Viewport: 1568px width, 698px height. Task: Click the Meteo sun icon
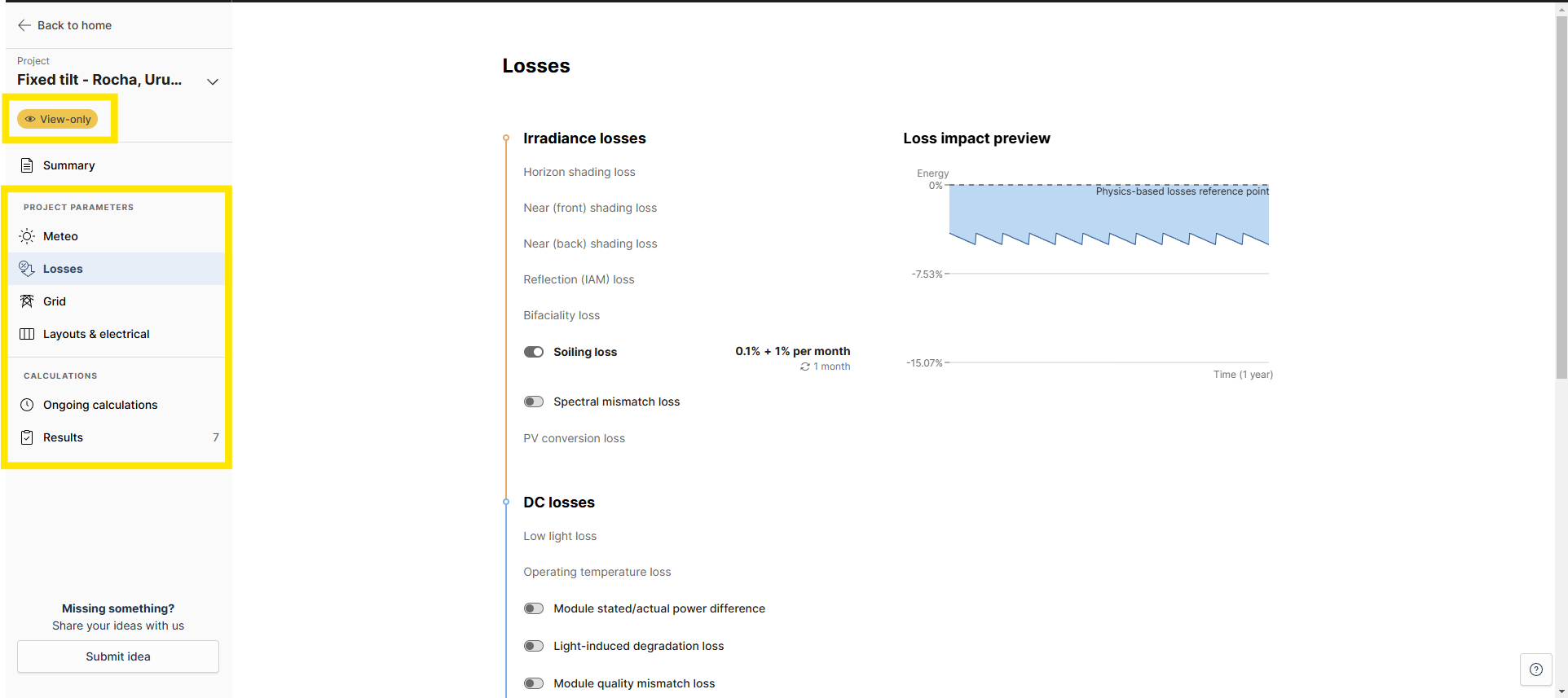click(x=27, y=236)
